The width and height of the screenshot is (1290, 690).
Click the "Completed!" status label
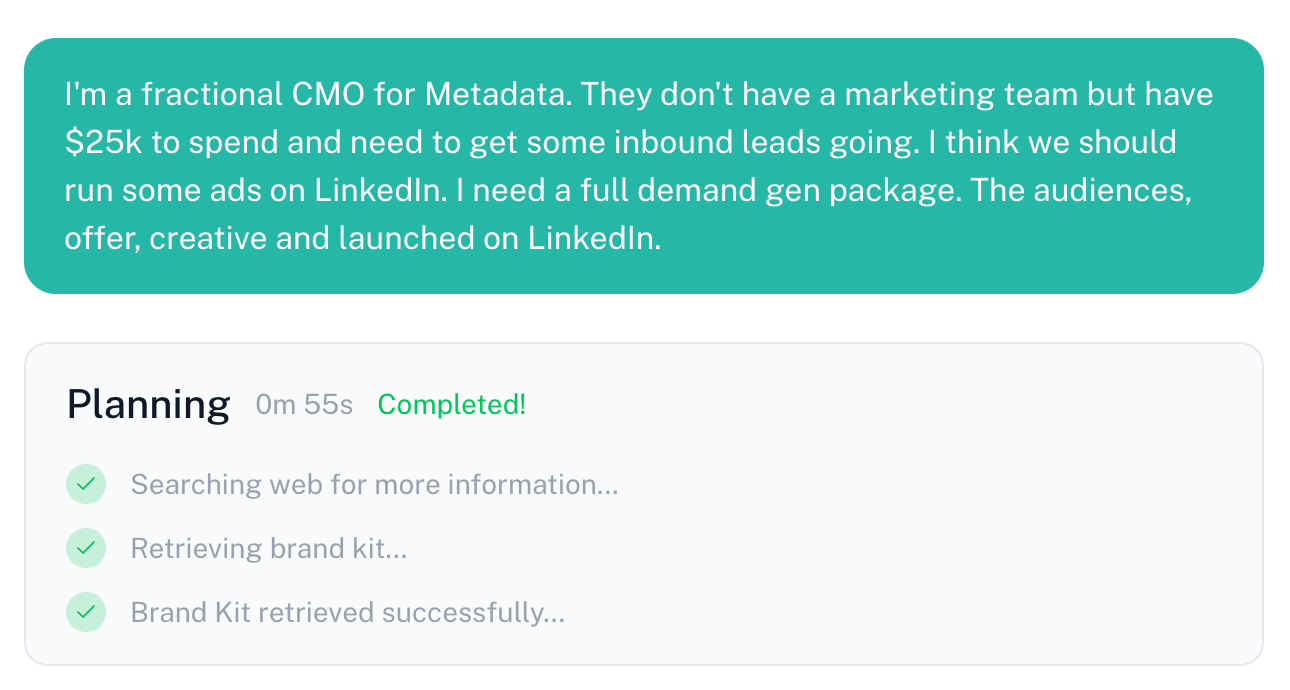pyautogui.click(x=451, y=404)
